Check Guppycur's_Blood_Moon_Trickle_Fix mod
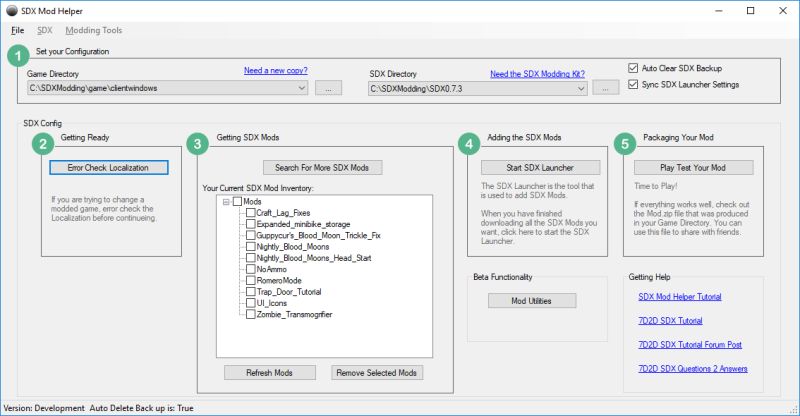The image size is (800, 416). [x=251, y=235]
